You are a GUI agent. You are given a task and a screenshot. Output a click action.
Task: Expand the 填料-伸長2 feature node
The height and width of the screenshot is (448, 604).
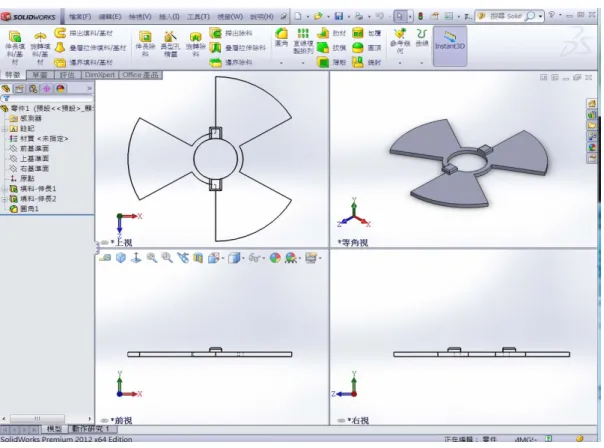click(4, 199)
